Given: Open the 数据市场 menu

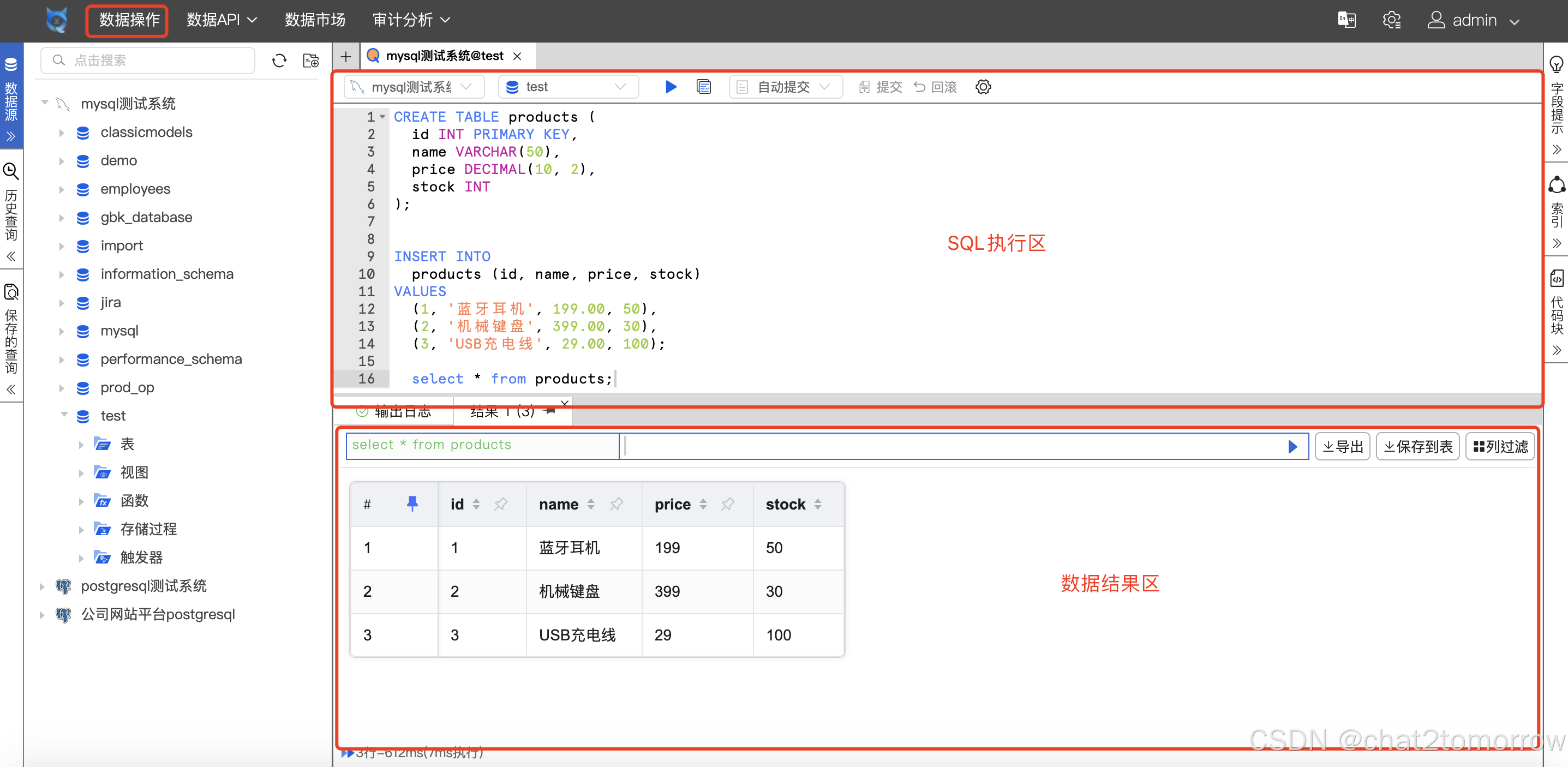Looking at the screenshot, I should 315,20.
